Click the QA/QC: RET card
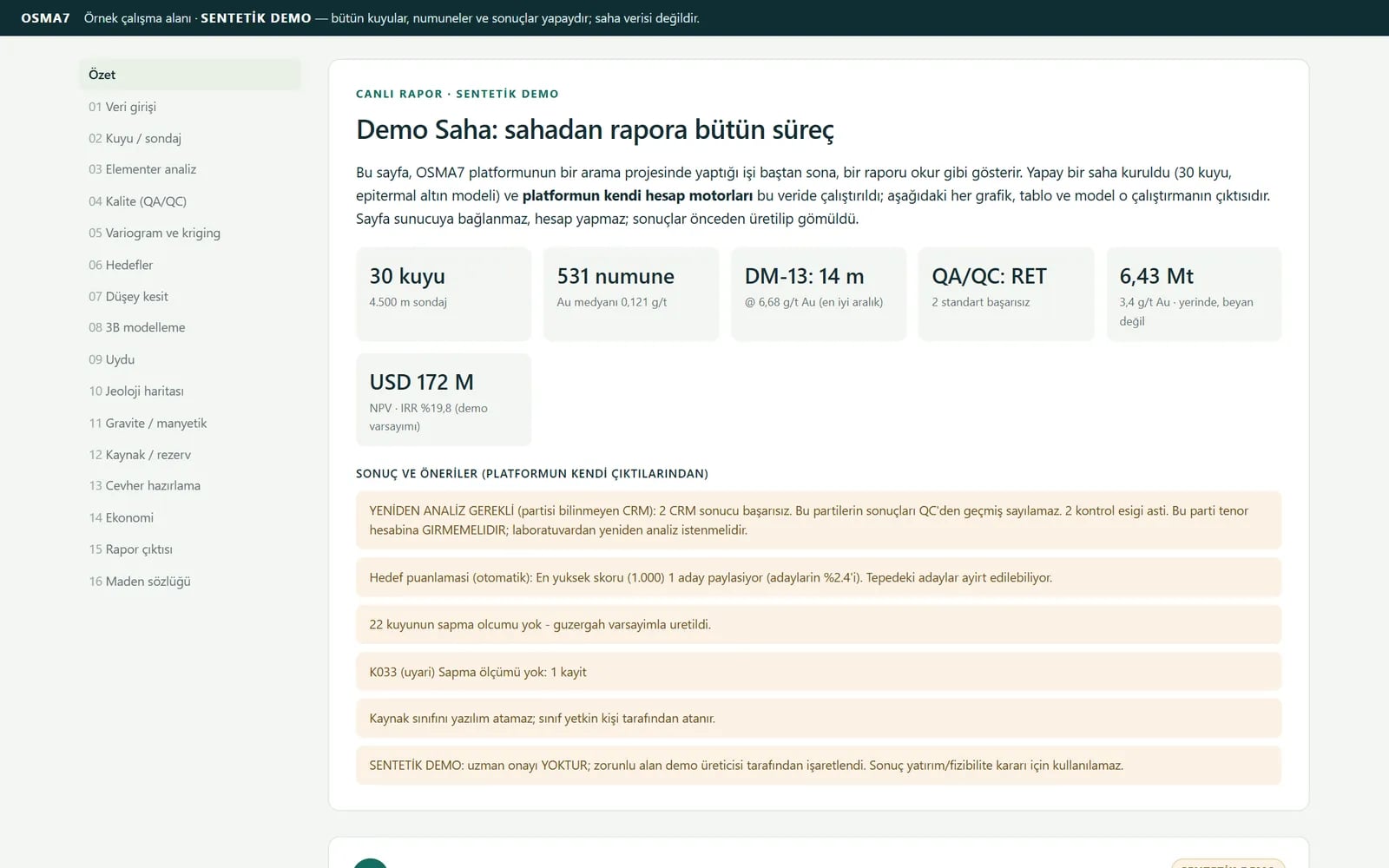 (1006, 294)
